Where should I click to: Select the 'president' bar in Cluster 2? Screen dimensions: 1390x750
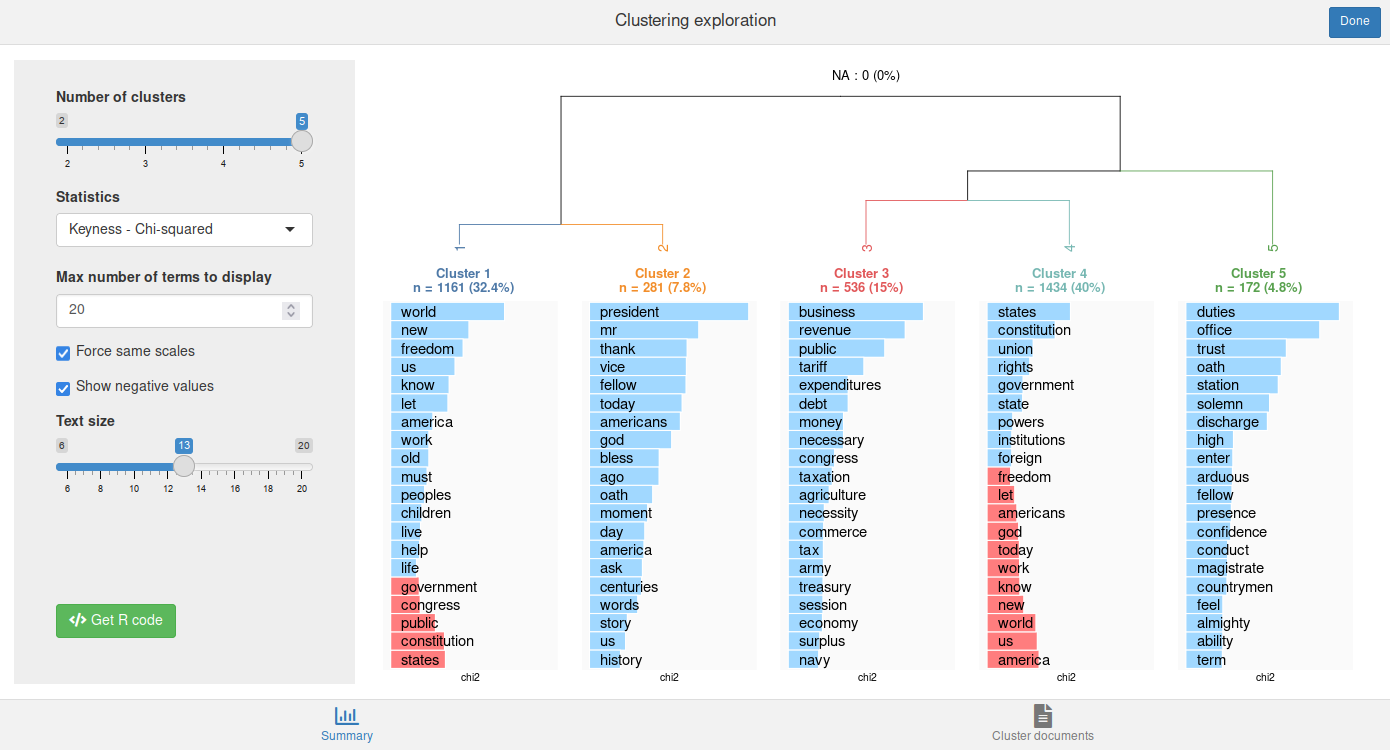pyautogui.click(x=668, y=312)
